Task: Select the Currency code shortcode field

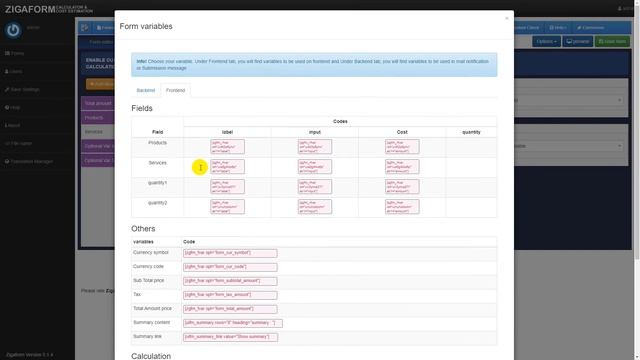Action: tap(230, 267)
